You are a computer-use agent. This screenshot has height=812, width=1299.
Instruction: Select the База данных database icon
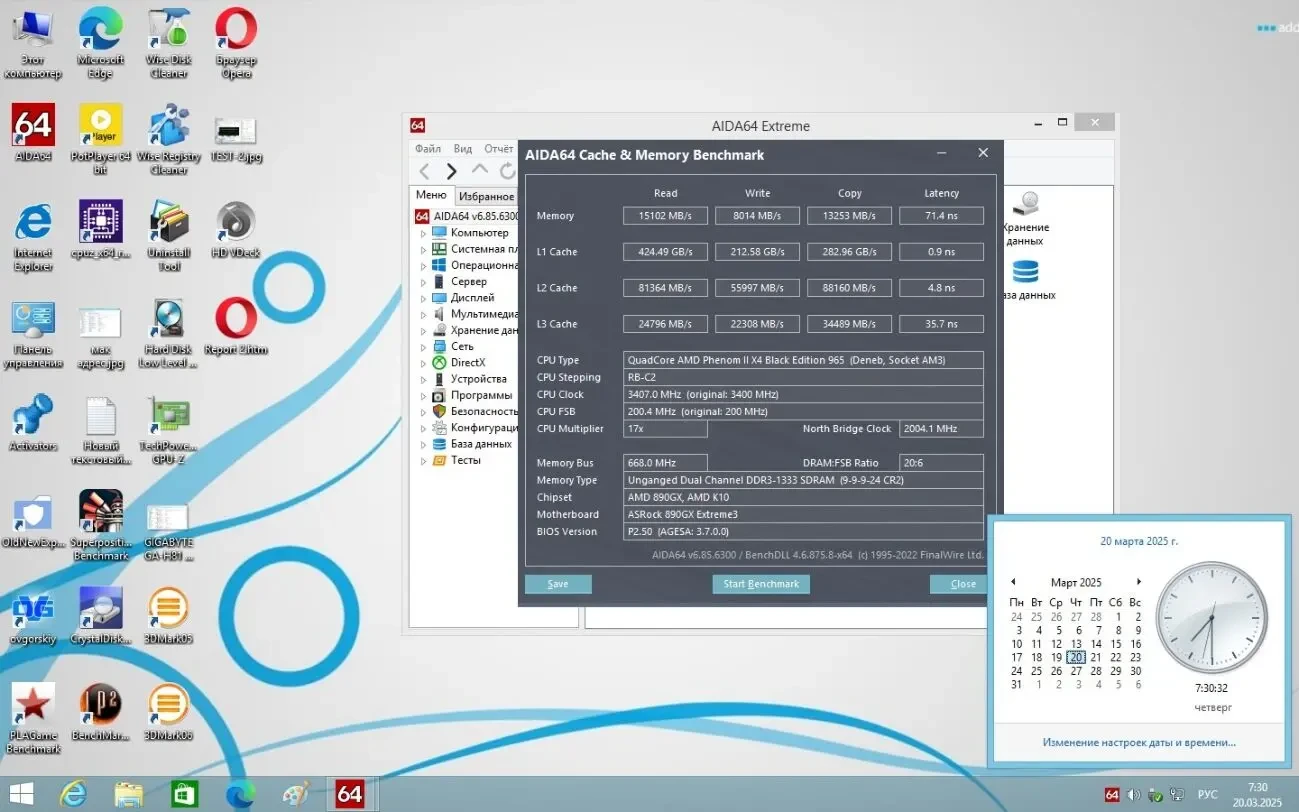(x=440, y=444)
